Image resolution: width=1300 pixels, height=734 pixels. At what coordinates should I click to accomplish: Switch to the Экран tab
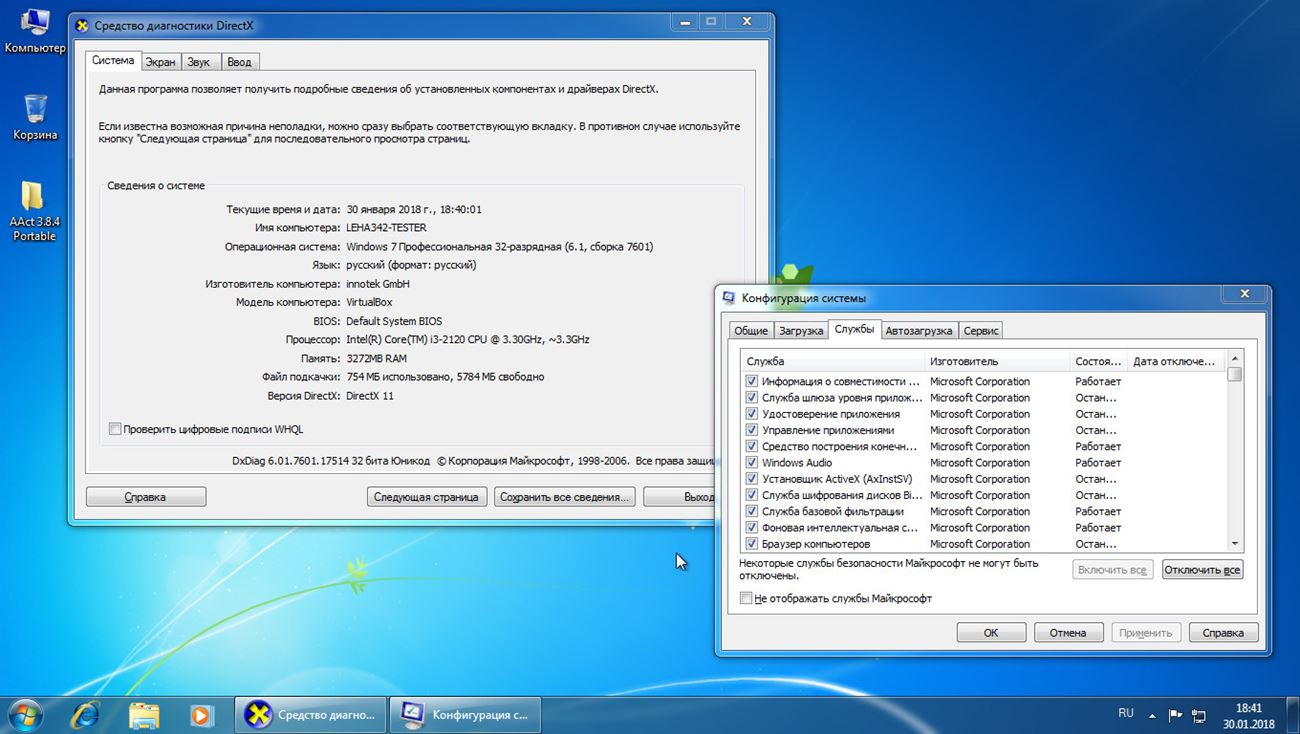(x=160, y=62)
